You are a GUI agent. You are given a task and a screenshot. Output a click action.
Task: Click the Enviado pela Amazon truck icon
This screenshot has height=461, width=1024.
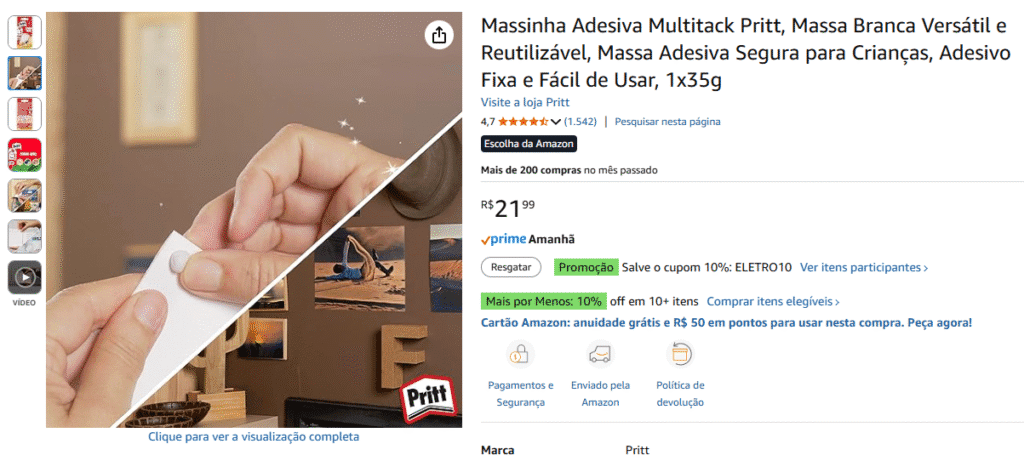[600, 355]
